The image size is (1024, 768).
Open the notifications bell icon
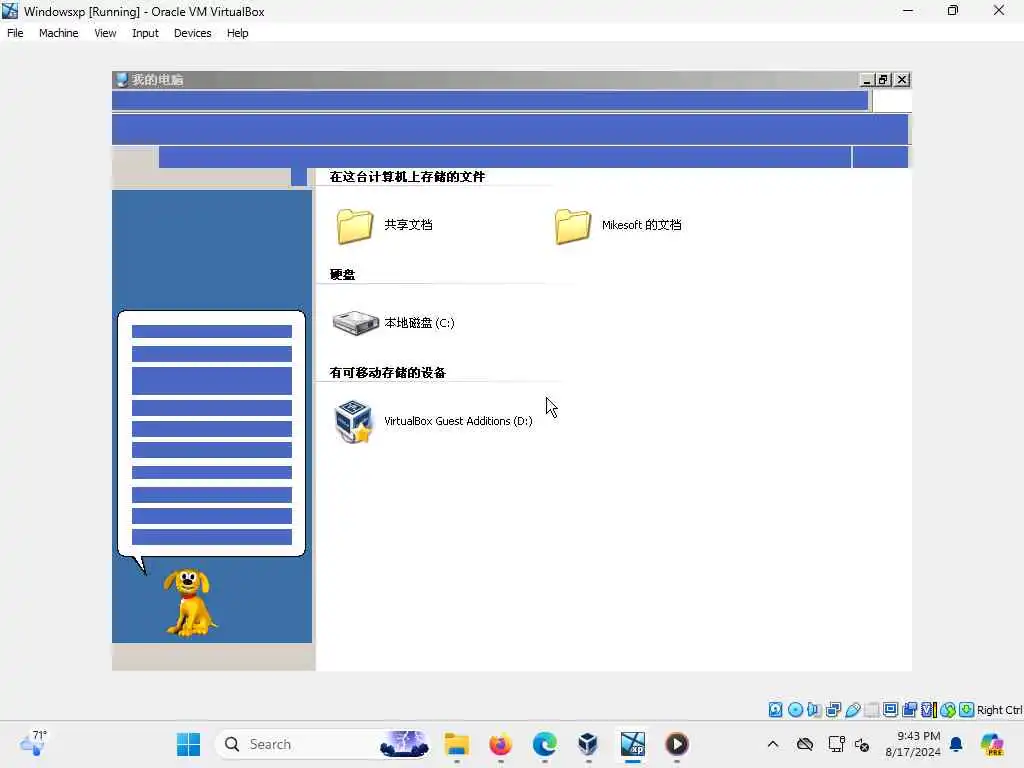pyautogui.click(x=956, y=744)
